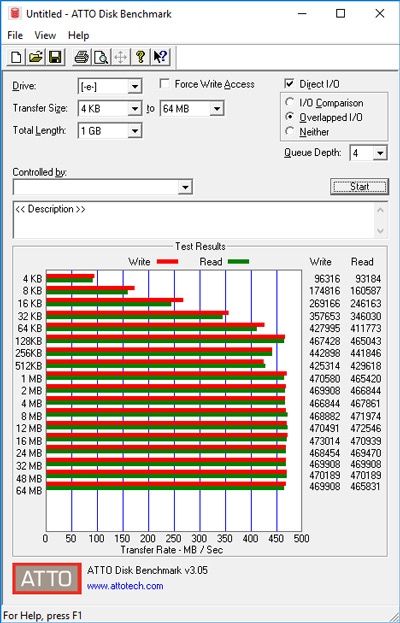Click the 512KB row label
This screenshot has height=623, width=400.
click(x=29, y=366)
